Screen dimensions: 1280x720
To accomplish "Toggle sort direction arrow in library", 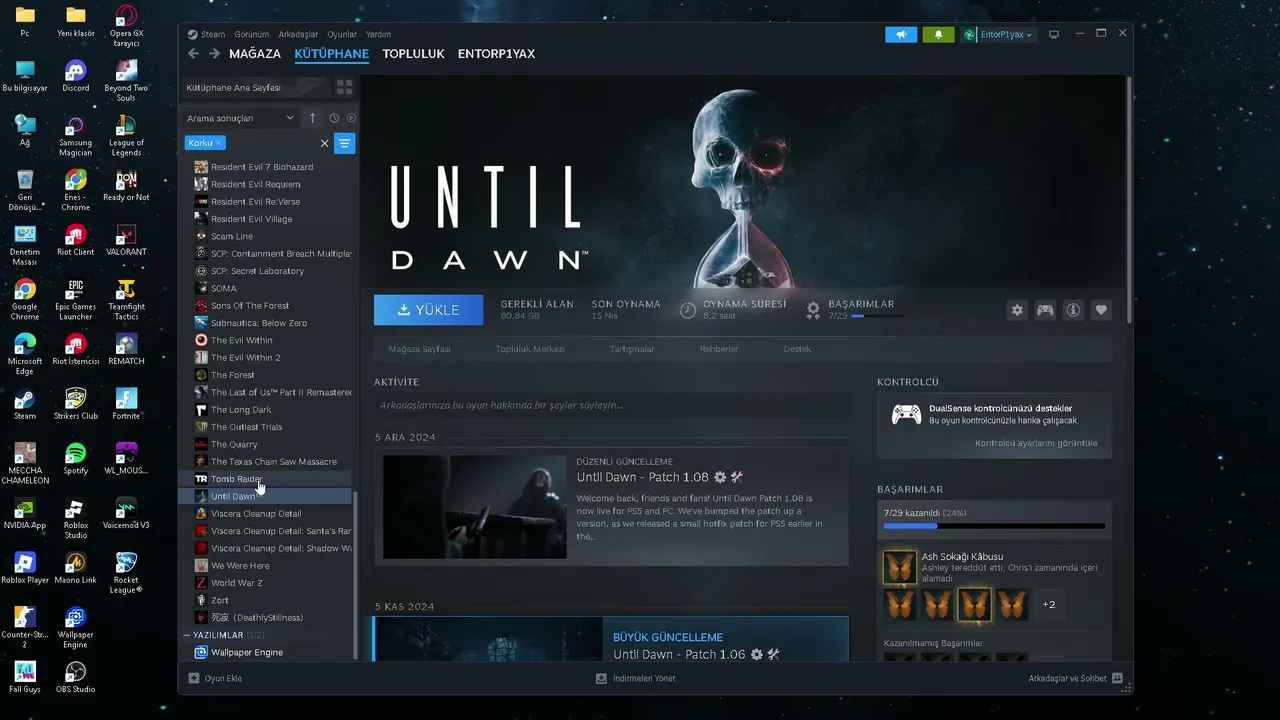I will (x=312, y=118).
